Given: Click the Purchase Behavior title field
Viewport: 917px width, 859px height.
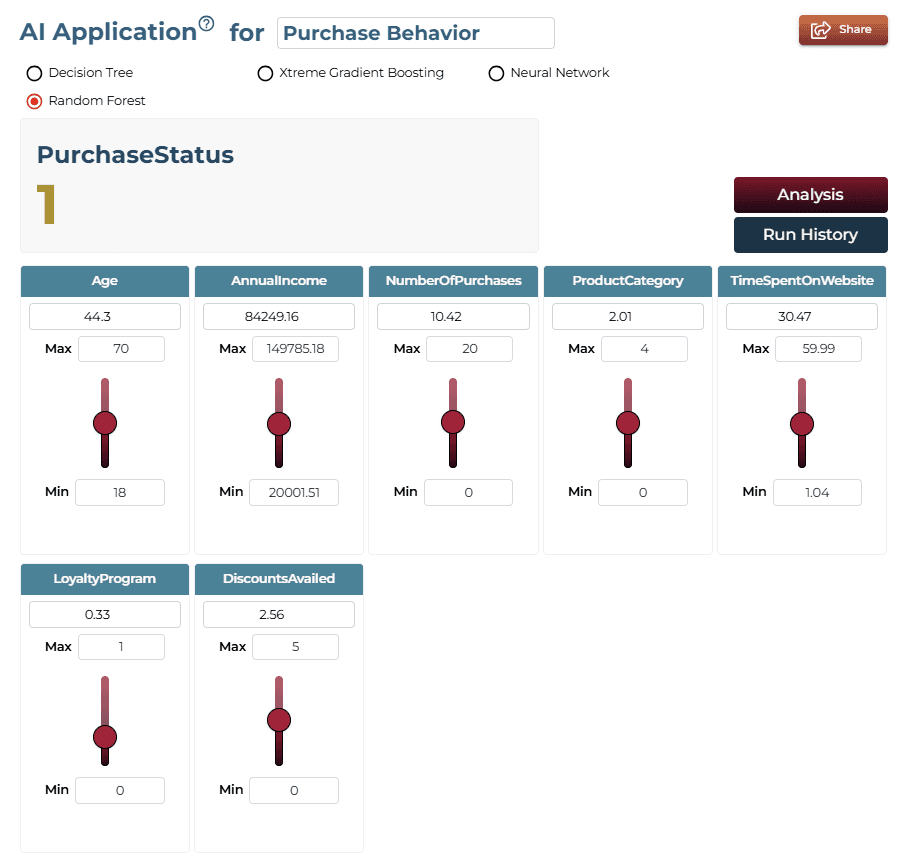Looking at the screenshot, I should pyautogui.click(x=416, y=33).
